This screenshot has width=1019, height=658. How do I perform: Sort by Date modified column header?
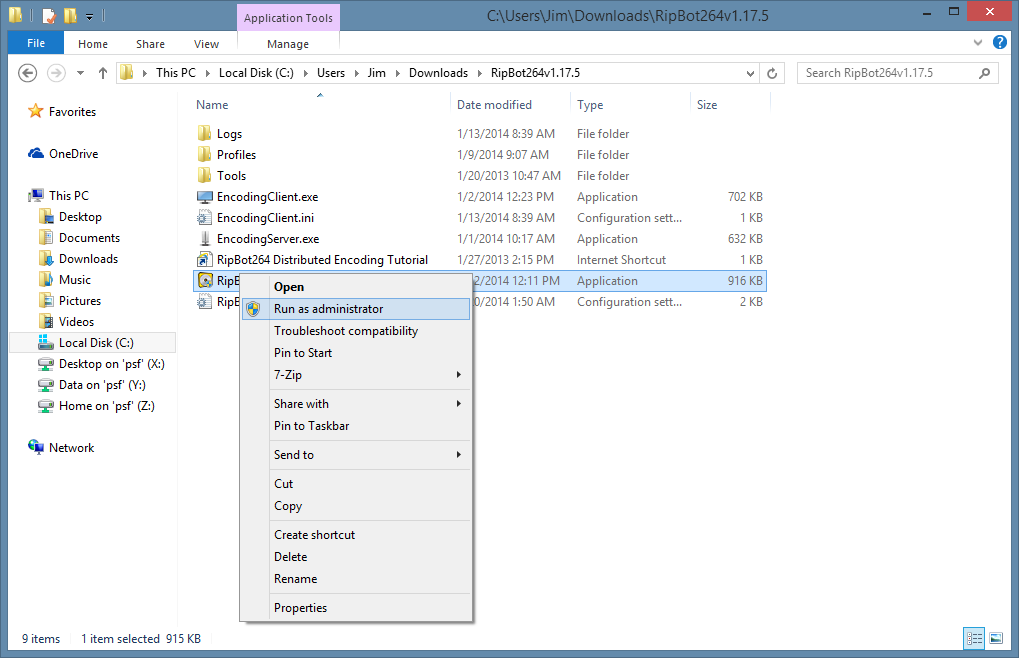[494, 105]
